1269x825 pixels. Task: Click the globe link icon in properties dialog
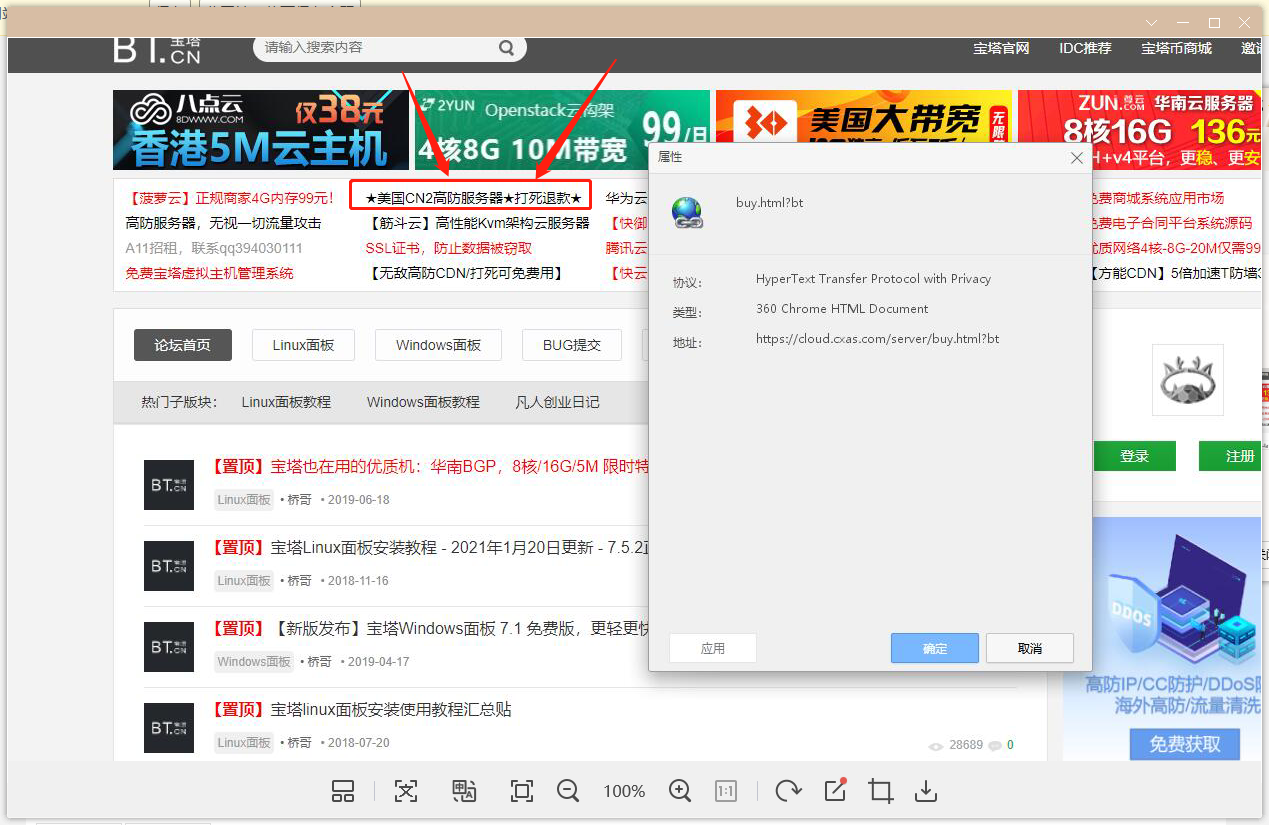(688, 212)
